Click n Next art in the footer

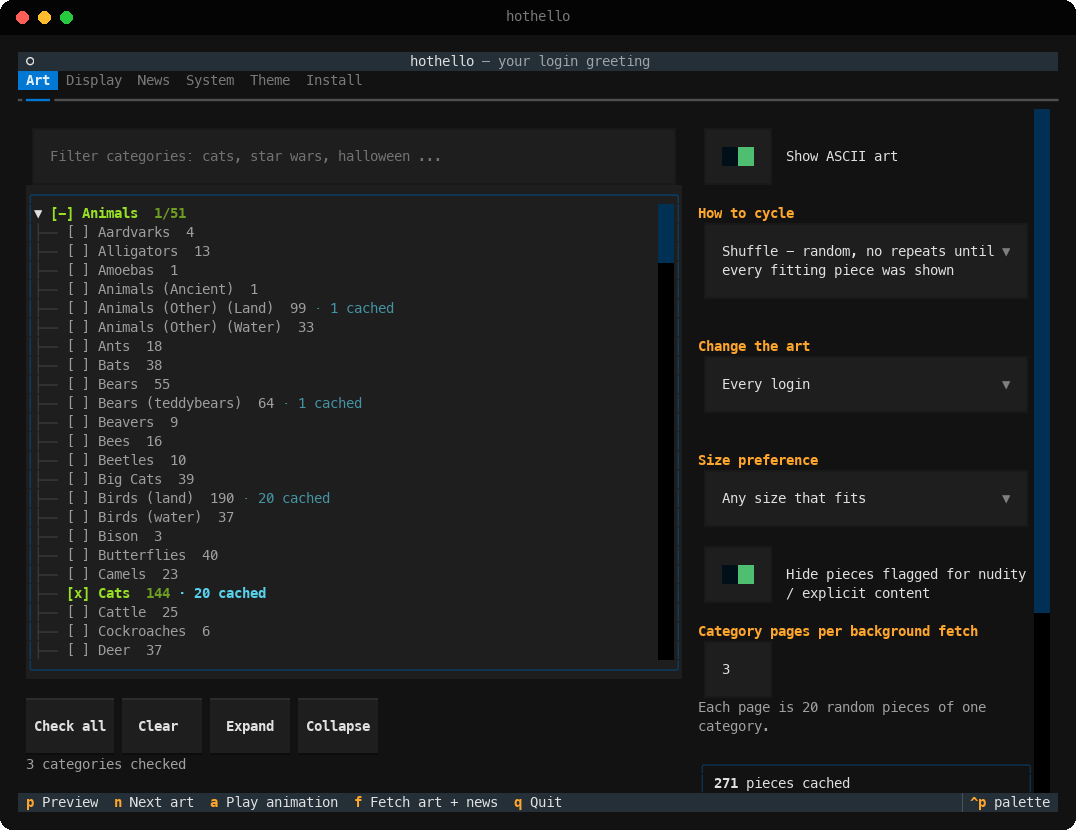[x=154, y=802]
